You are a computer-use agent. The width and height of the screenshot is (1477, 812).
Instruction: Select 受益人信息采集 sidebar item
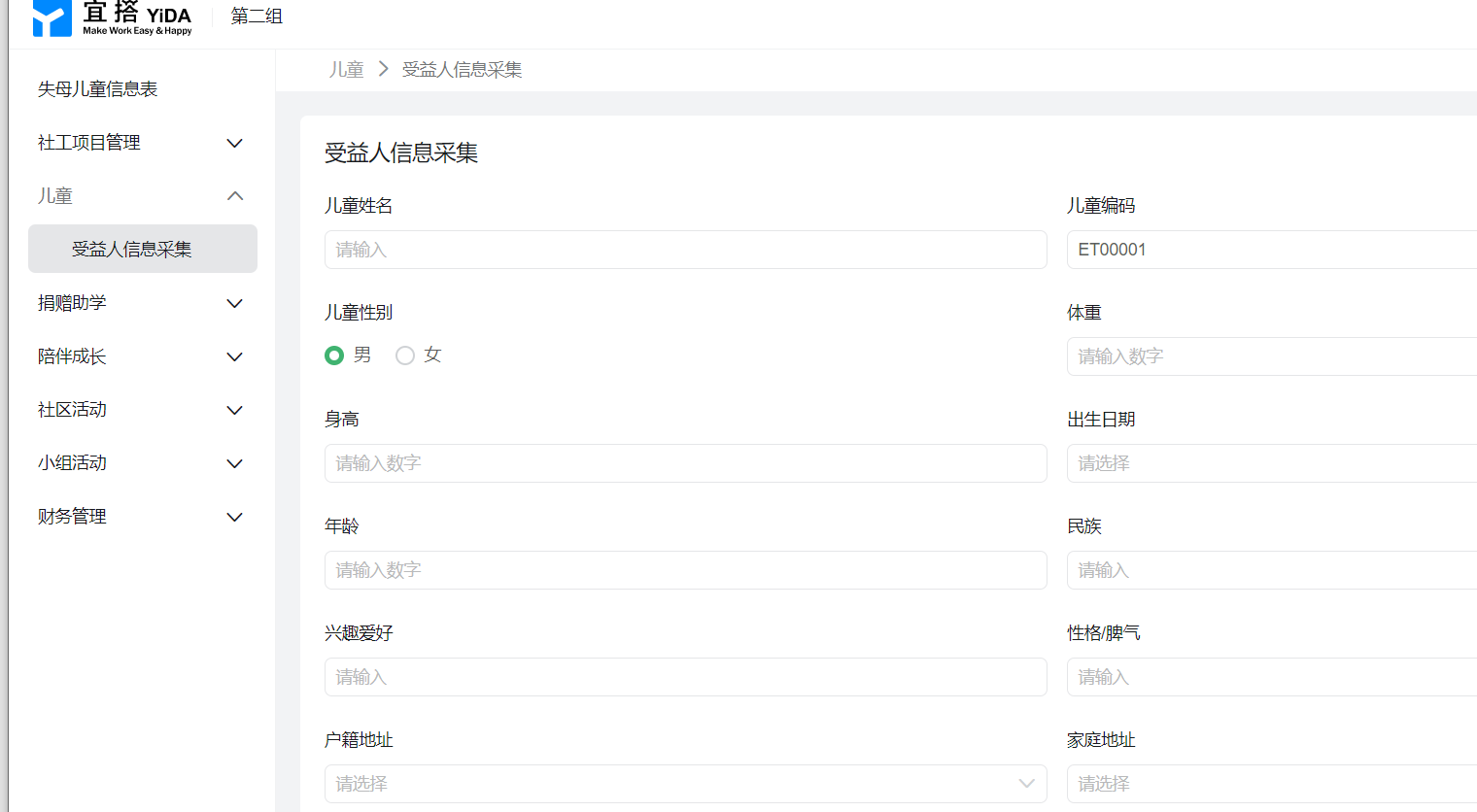pos(132,250)
